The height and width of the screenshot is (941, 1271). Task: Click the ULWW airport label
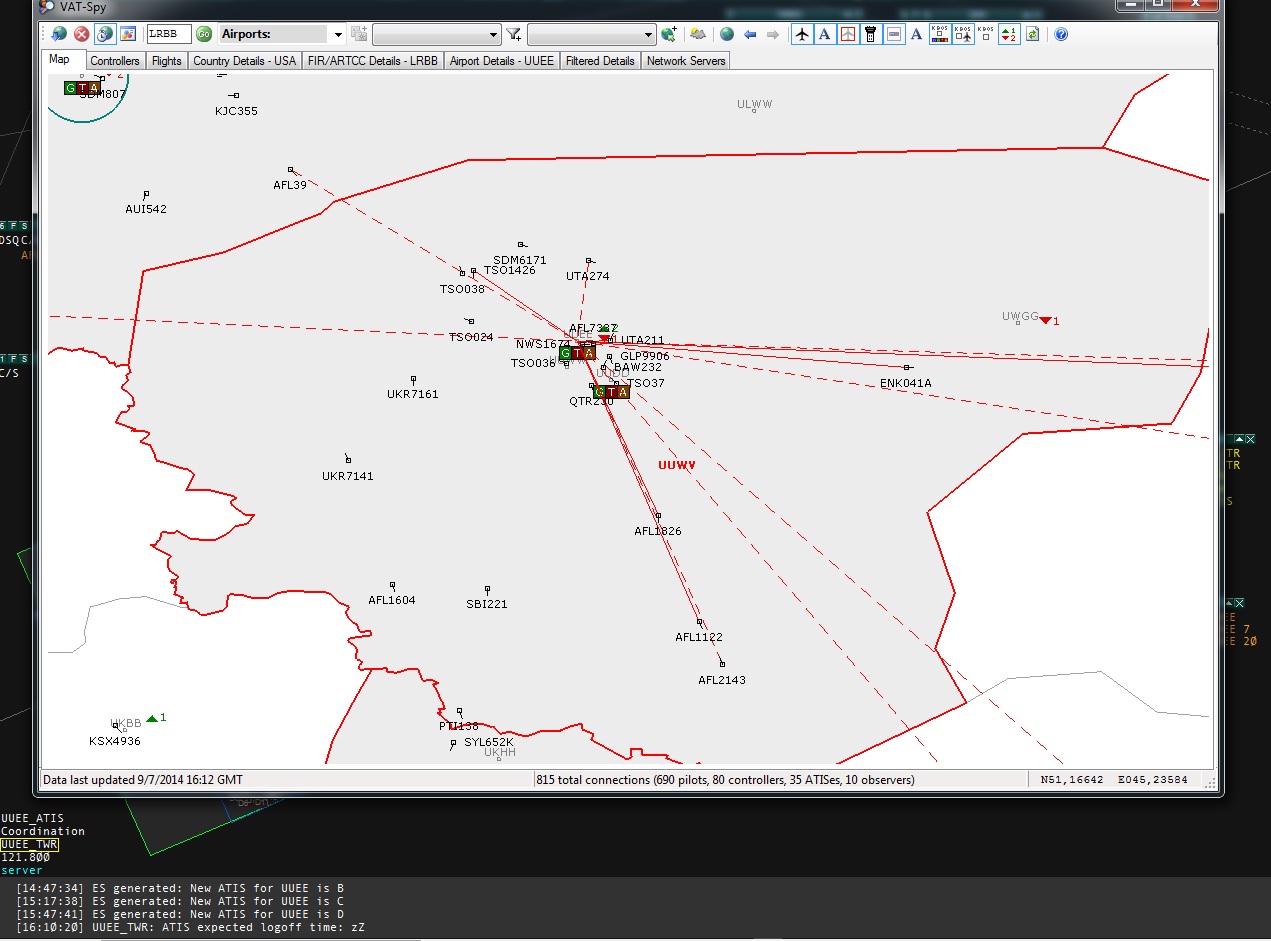click(755, 104)
